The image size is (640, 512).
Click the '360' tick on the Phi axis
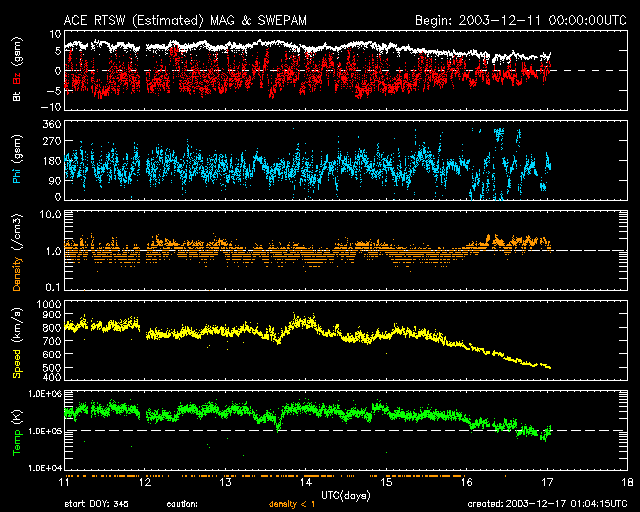pyautogui.click(x=52, y=124)
